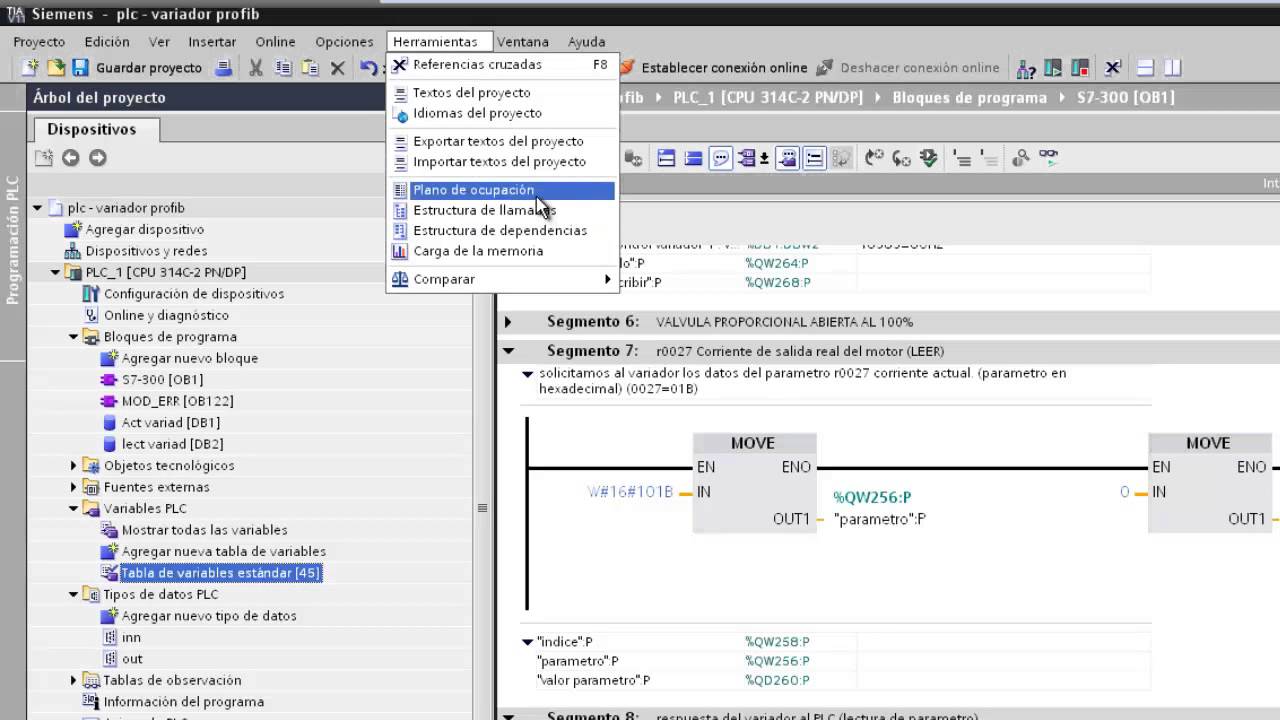1280x720 pixels.
Task: Click the undo arrow icon
Action: [x=368, y=68]
